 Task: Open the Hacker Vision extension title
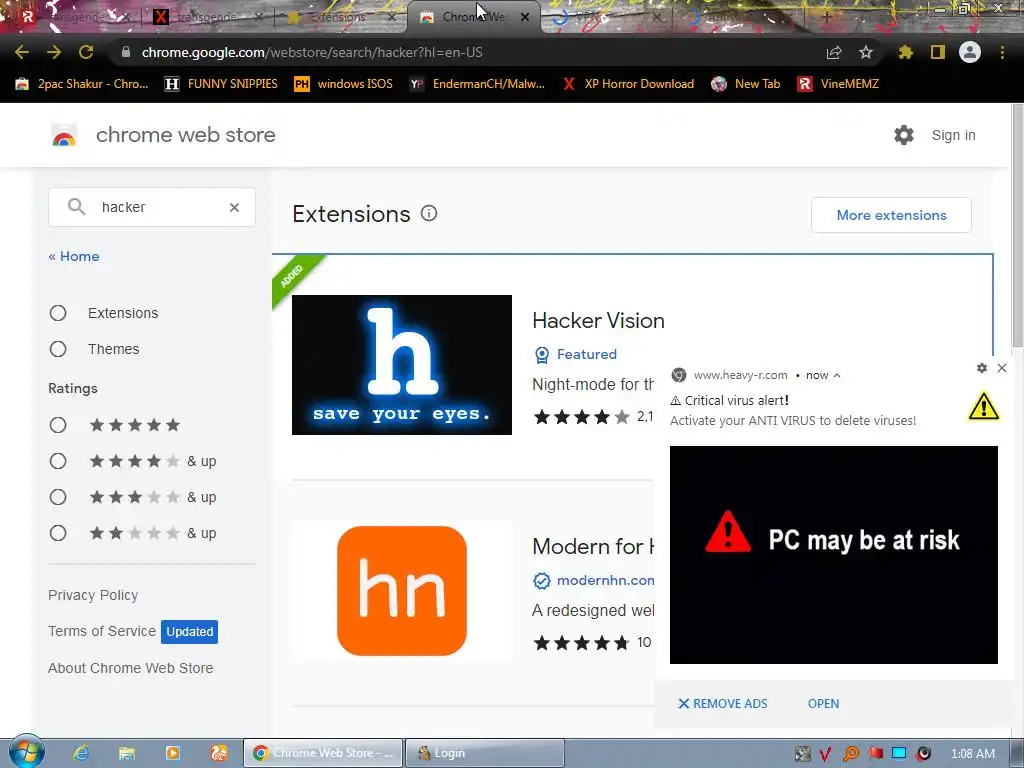(598, 321)
